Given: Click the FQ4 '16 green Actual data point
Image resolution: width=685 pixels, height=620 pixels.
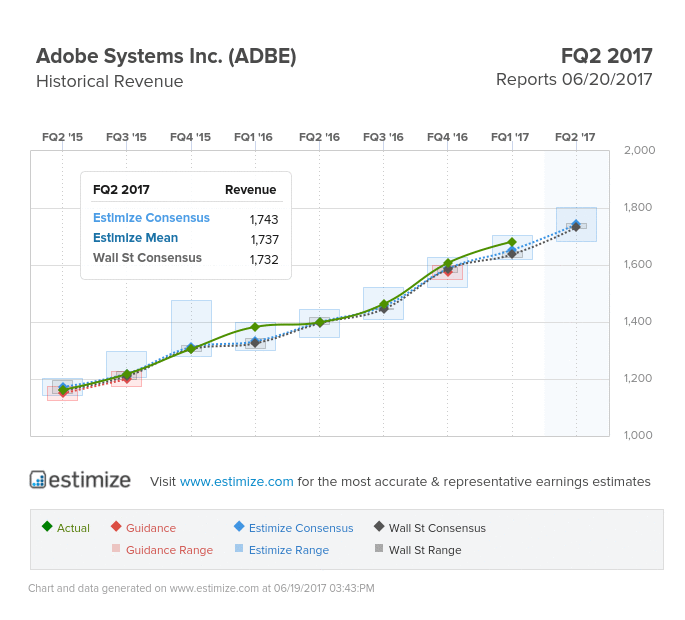Looking at the screenshot, I should tap(448, 263).
